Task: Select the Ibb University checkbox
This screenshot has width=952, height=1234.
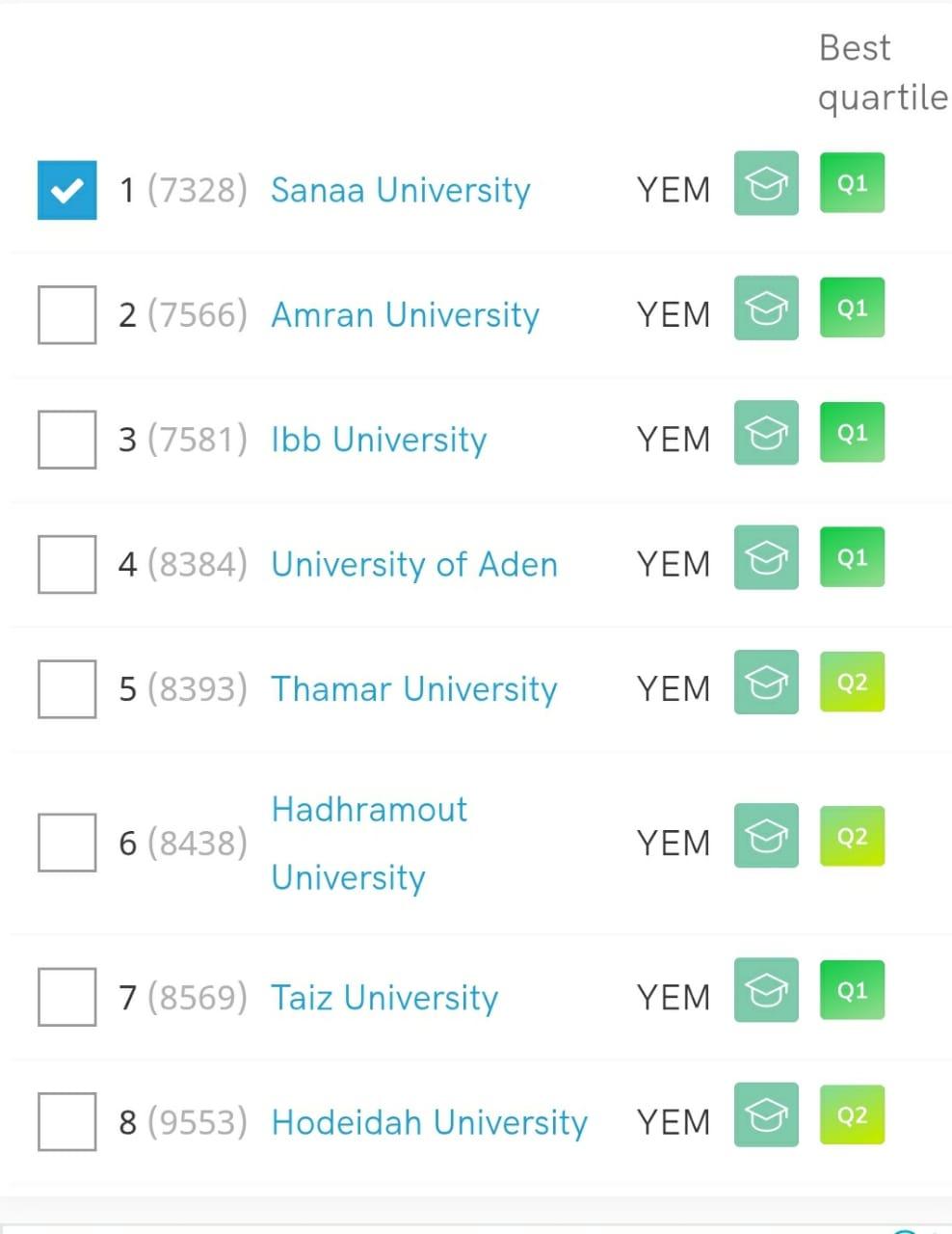Action: pos(66,440)
